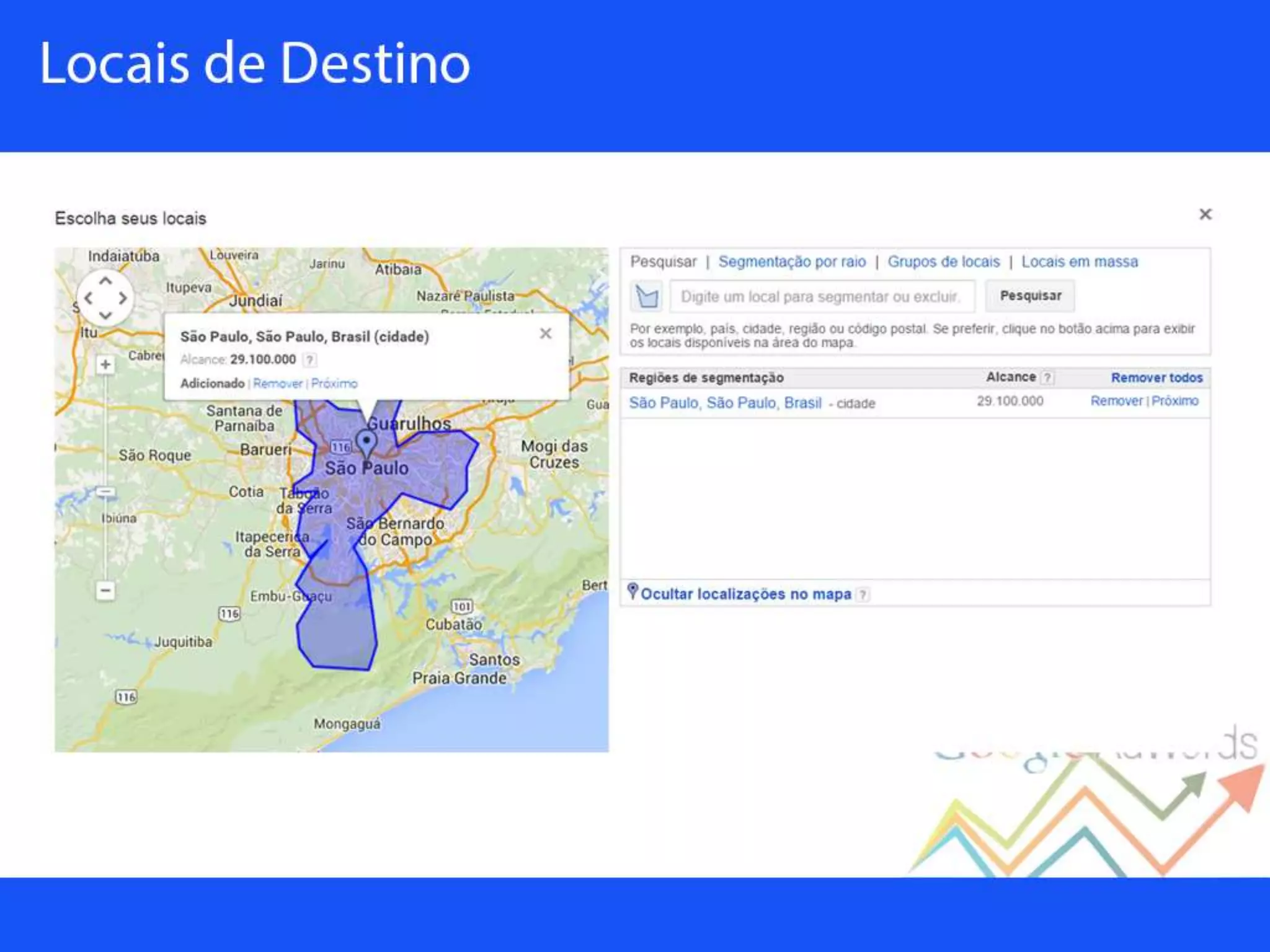The width and height of the screenshot is (1270, 952).
Task: Pan the map left with the left arrow
Action: point(89,298)
